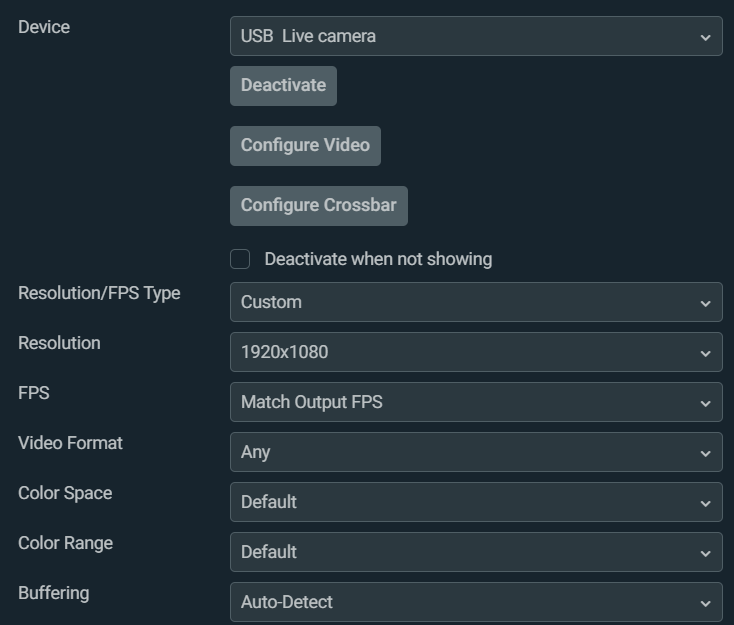Click the chevron arrow on the Device dropdown

click(x=705, y=37)
